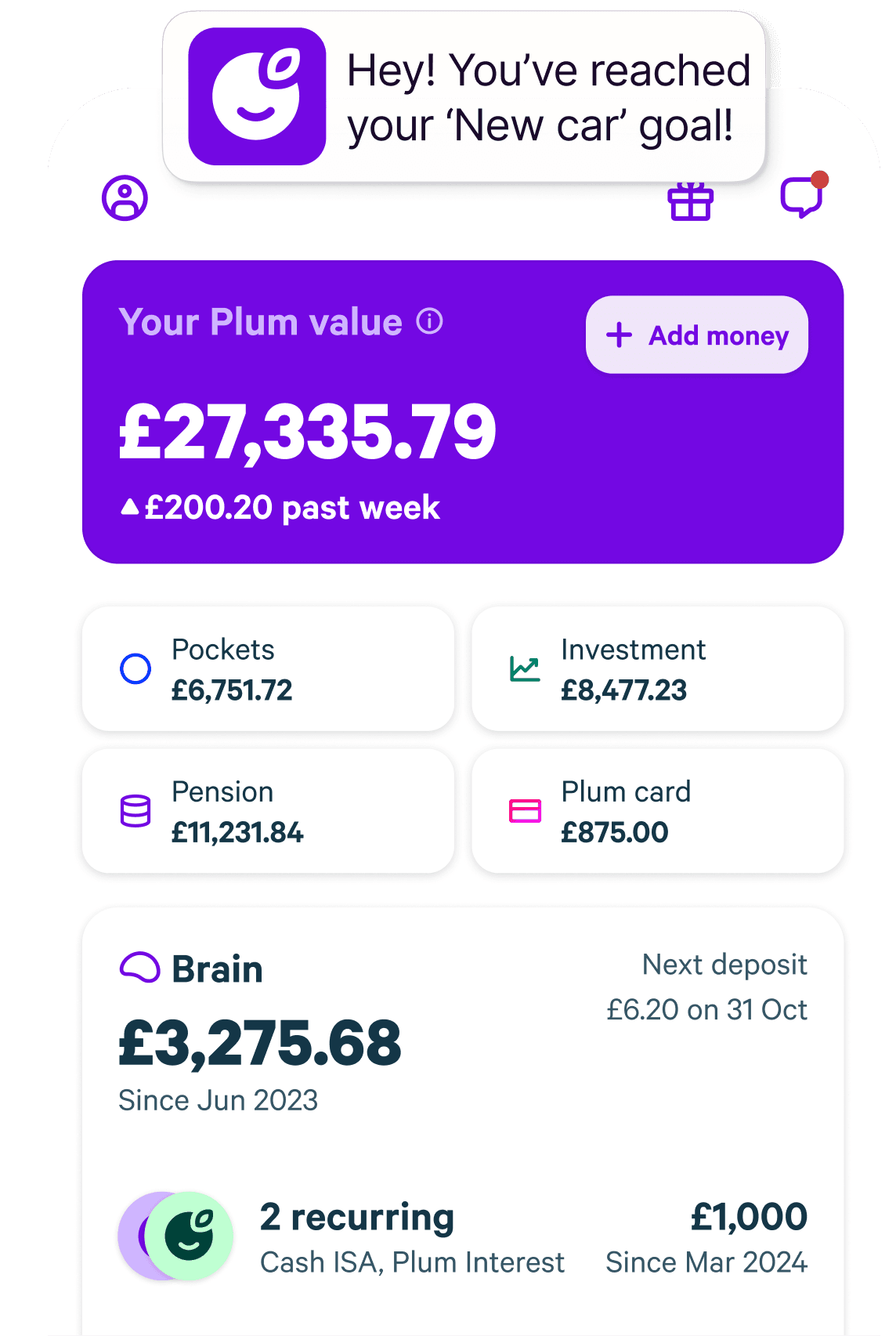Open the chat messages icon
The image size is (896, 1336).
801,196
